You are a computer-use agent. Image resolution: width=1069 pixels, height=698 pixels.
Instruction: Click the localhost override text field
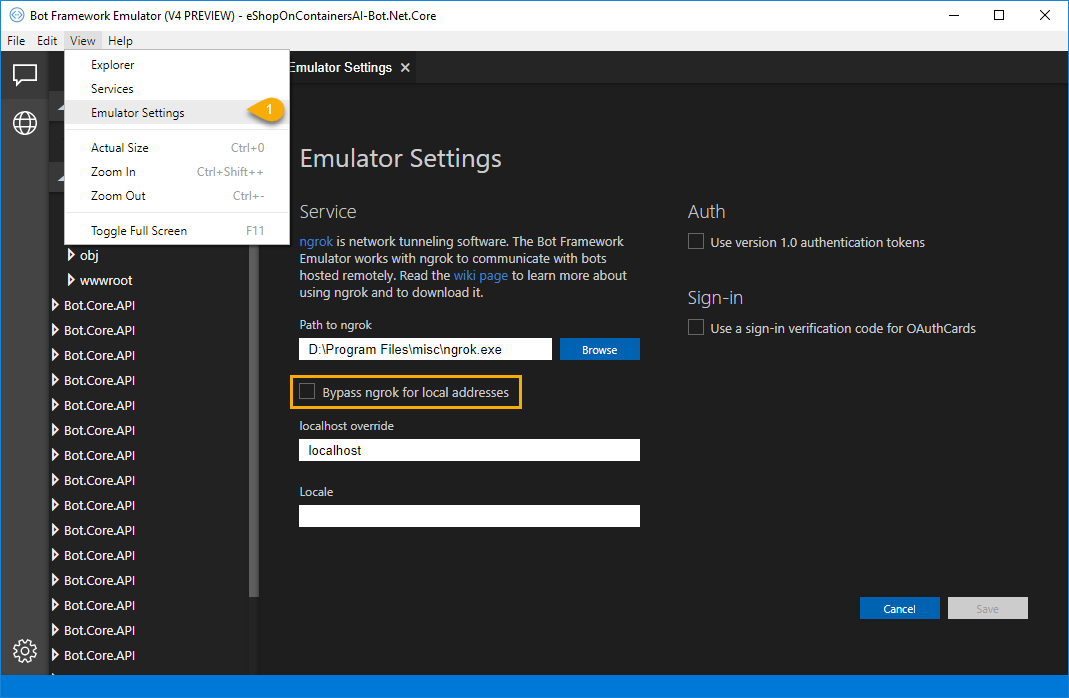click(469, 450)
